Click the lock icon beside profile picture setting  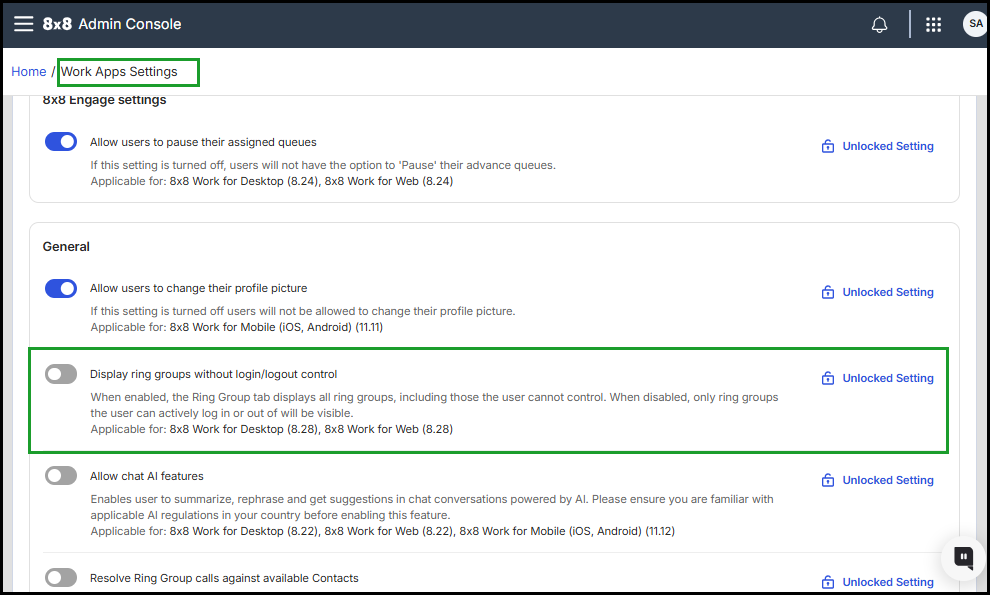tap(828, 293)
